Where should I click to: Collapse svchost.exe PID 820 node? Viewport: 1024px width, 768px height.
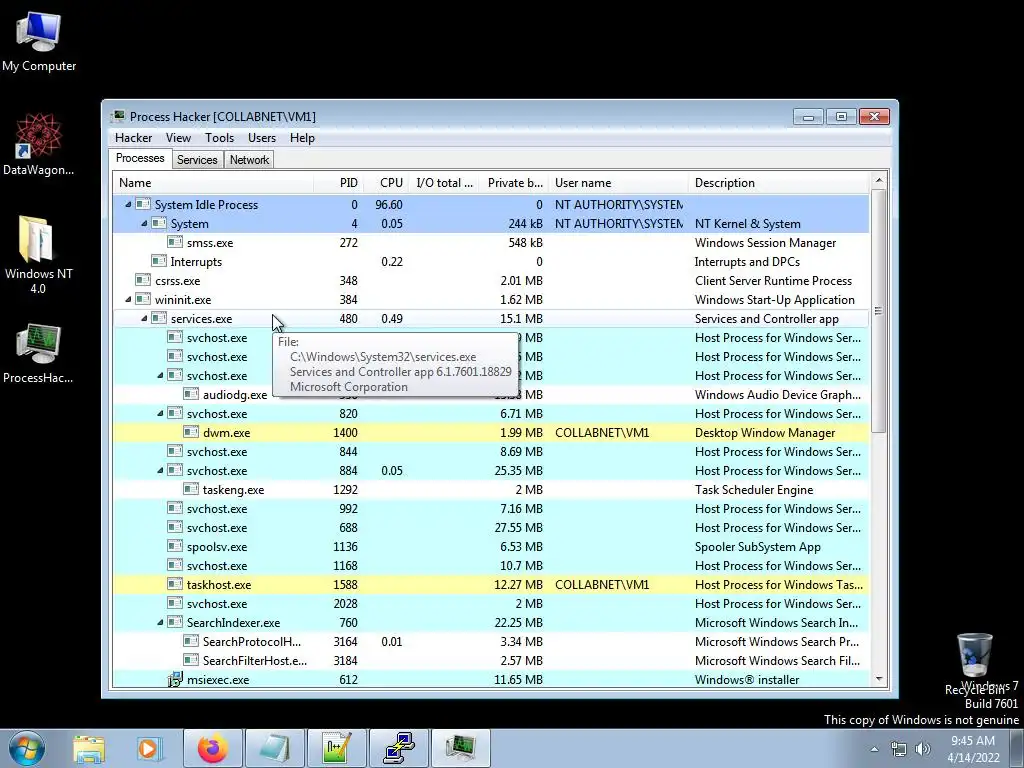coord(160,413)
